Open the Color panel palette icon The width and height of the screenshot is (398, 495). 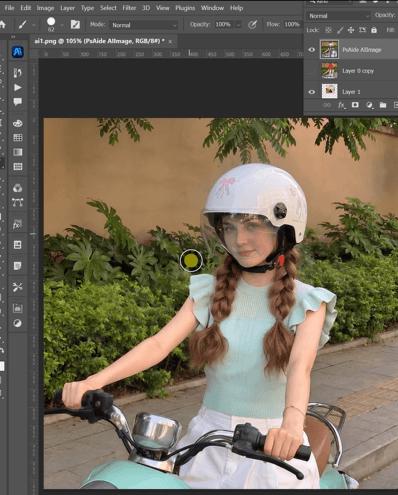point(17,123)
